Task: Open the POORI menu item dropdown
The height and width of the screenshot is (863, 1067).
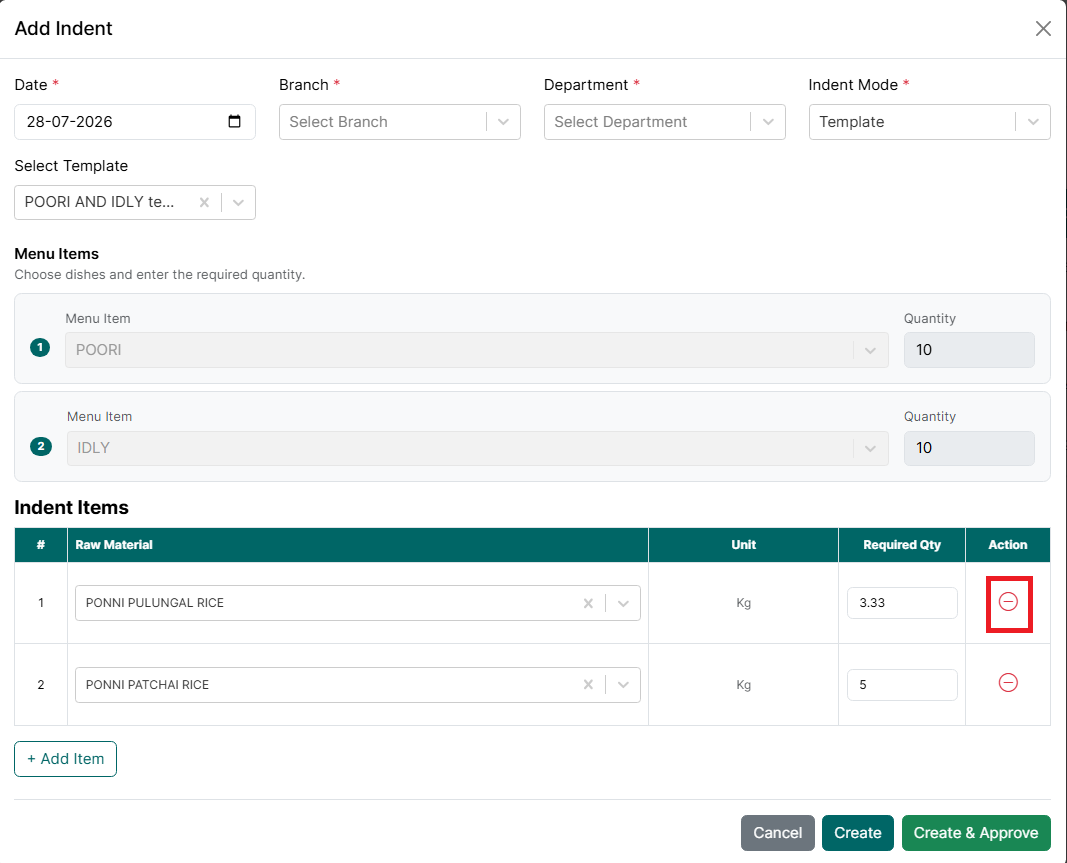Action: 476,350
